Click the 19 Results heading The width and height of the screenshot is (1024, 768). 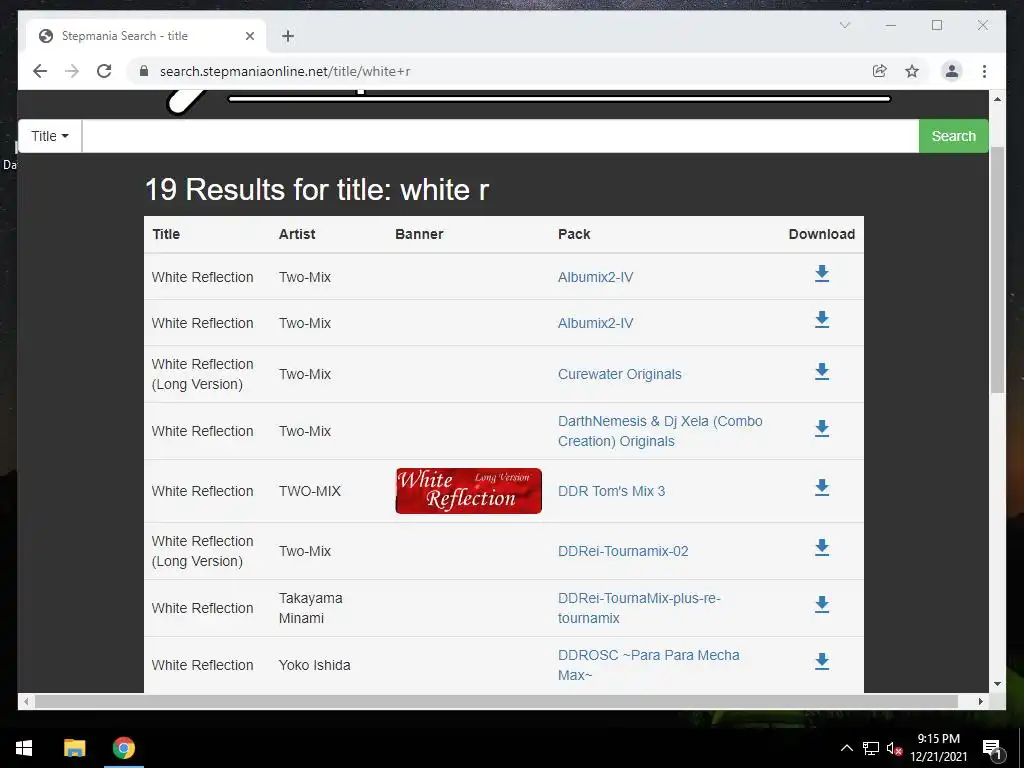[316, 190]
